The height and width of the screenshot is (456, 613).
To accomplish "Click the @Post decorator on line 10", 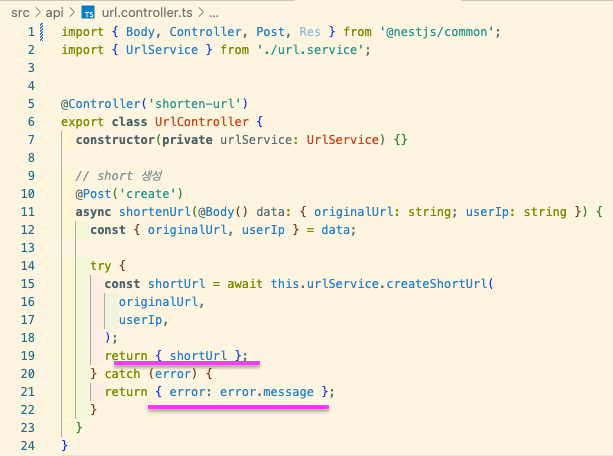I will tap(93, 194).
